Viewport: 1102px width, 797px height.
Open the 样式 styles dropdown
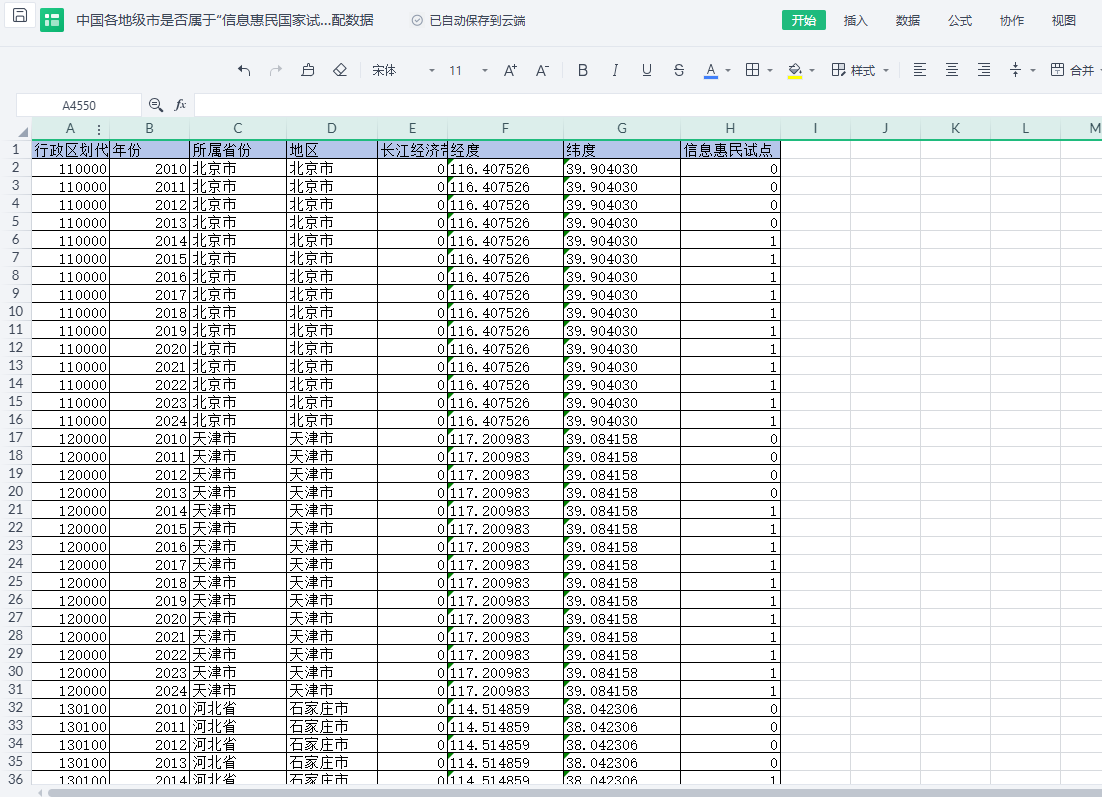(861, 70)
